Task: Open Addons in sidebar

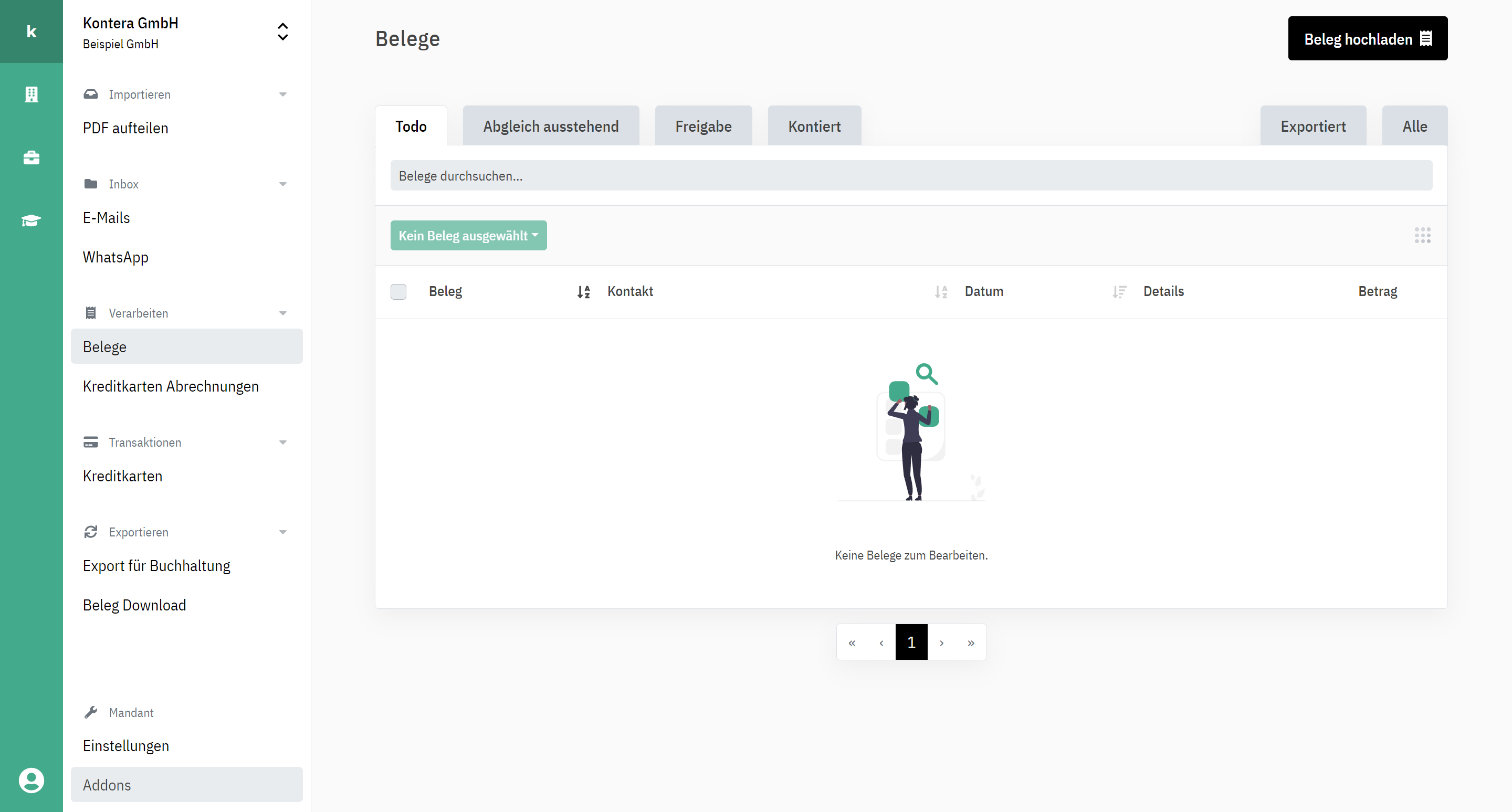Action: 186,785
